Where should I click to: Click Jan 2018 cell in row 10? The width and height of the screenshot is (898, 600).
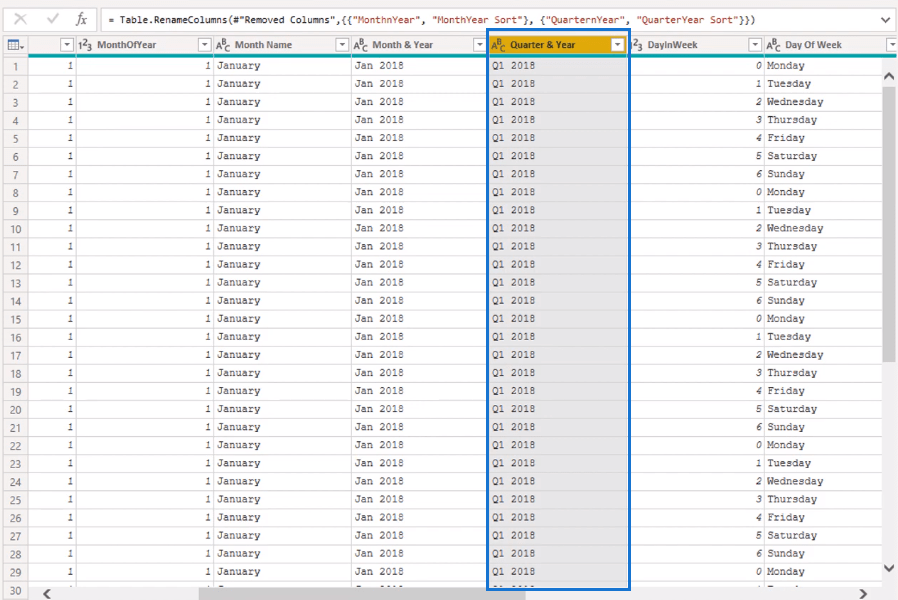pyautogui.click(x=419, y=228)
